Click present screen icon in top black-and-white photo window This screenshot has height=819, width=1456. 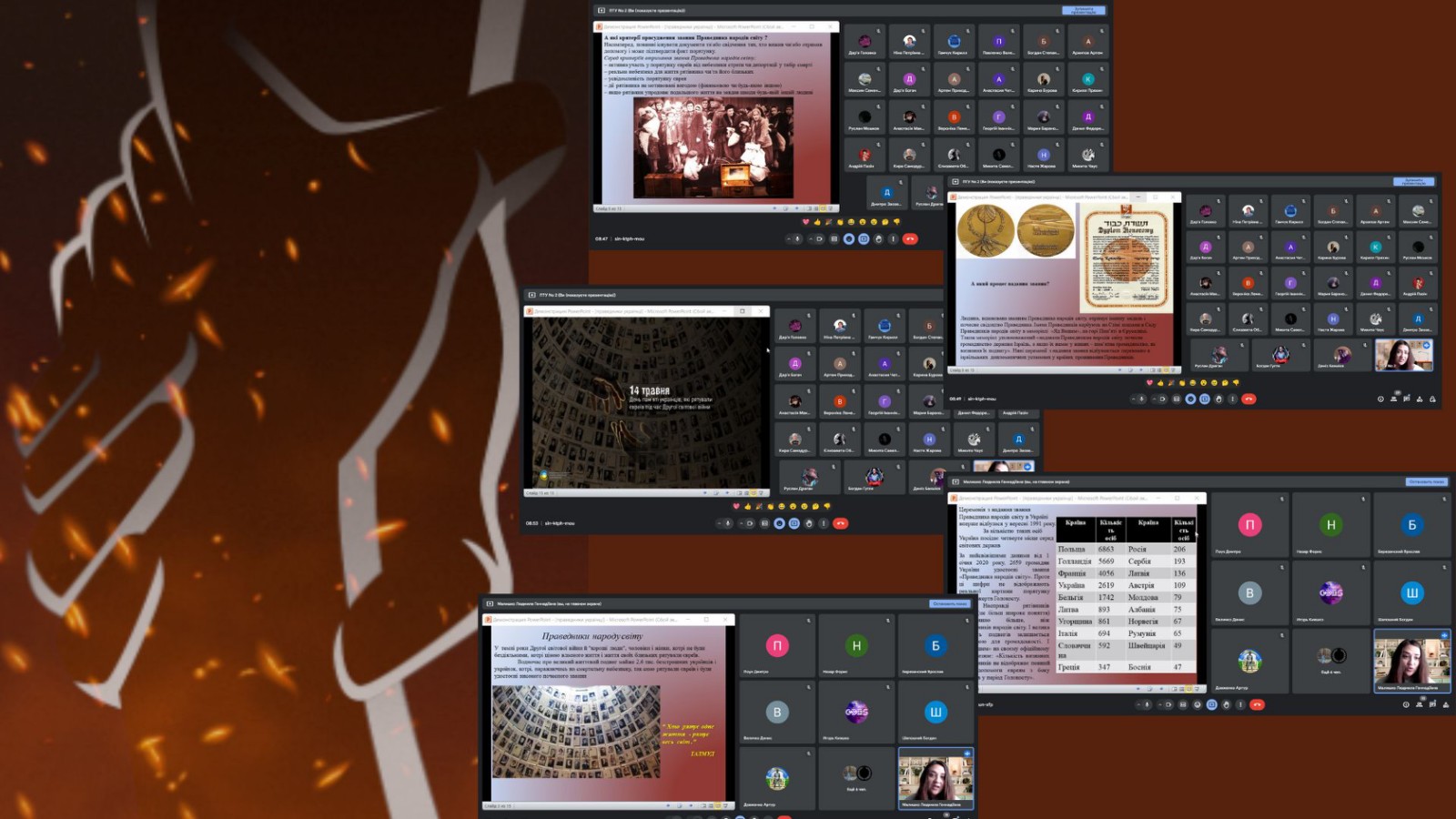(x=864, y=239)
